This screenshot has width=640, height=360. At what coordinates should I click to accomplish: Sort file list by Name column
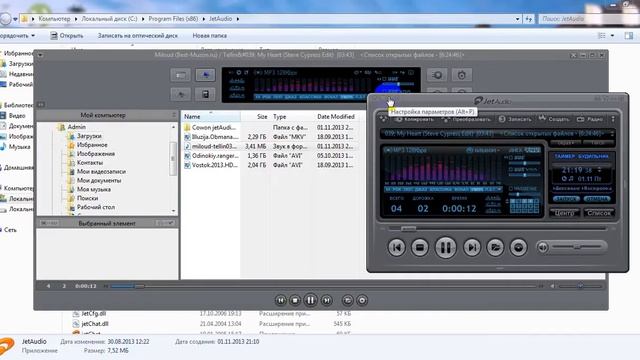pos(211,116)
